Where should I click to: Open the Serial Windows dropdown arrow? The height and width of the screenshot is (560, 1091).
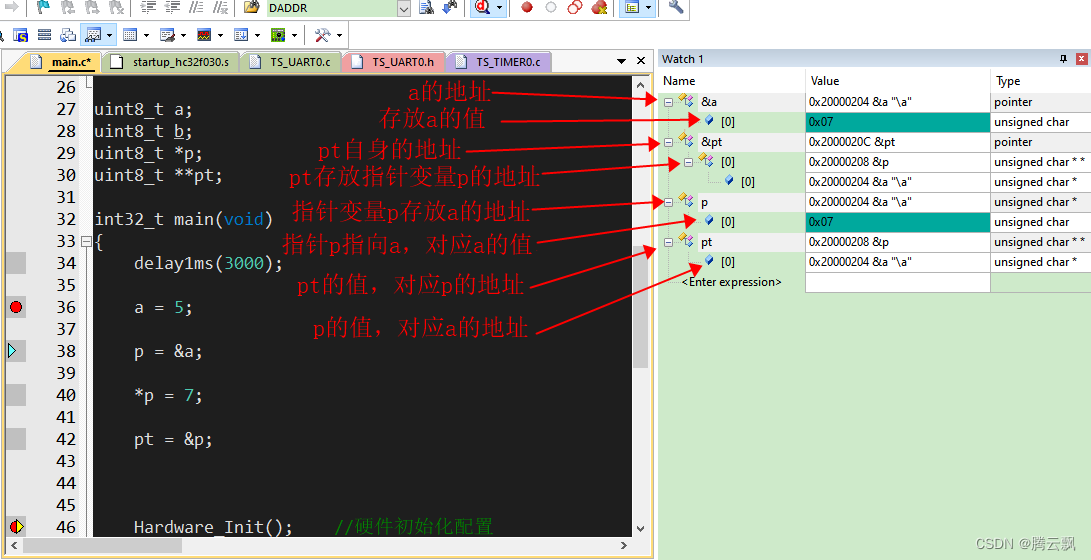click(x=183, y=35)
